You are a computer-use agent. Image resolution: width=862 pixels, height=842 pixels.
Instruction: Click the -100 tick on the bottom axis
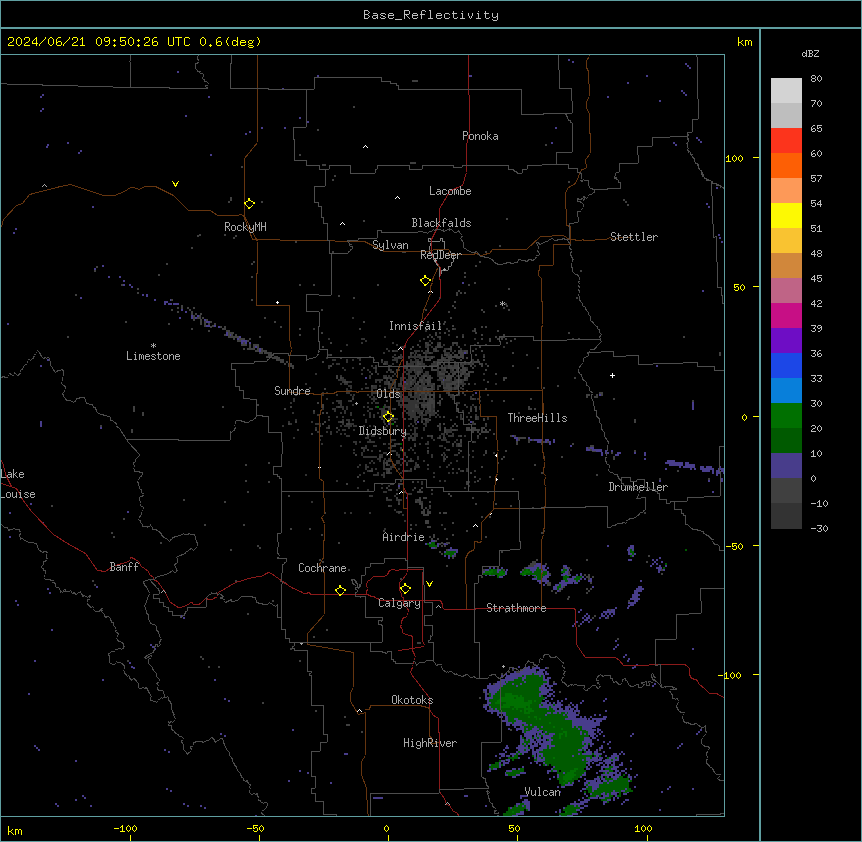(125, 828)
